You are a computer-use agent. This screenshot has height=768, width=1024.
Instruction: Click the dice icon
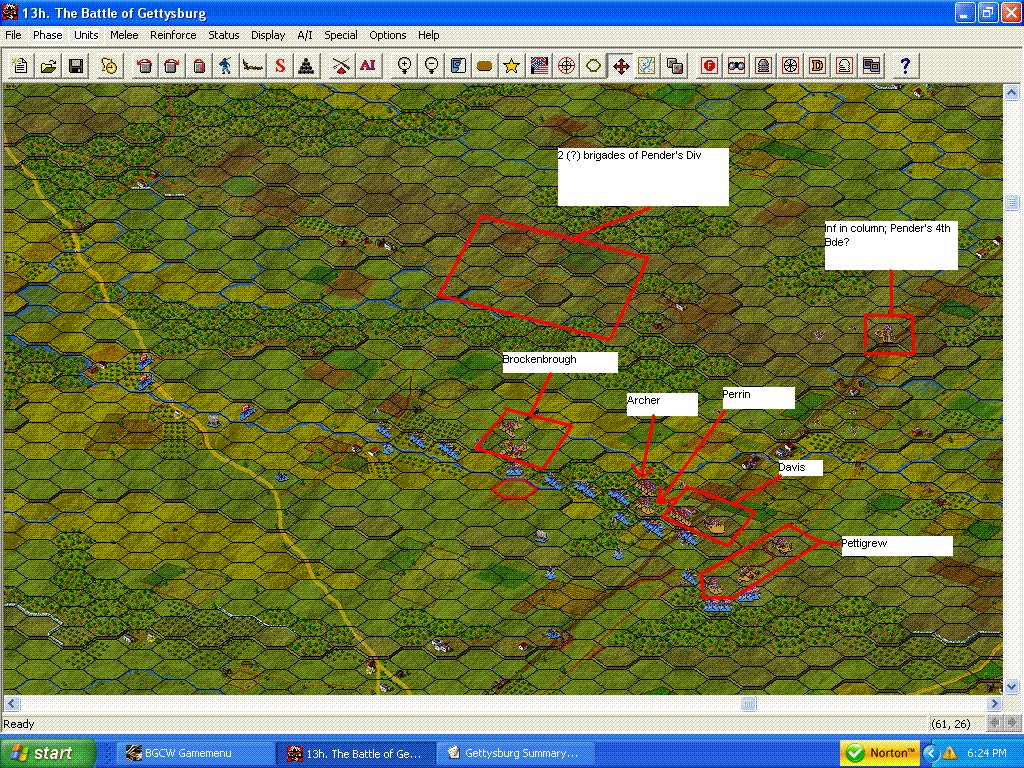point(675,65)
